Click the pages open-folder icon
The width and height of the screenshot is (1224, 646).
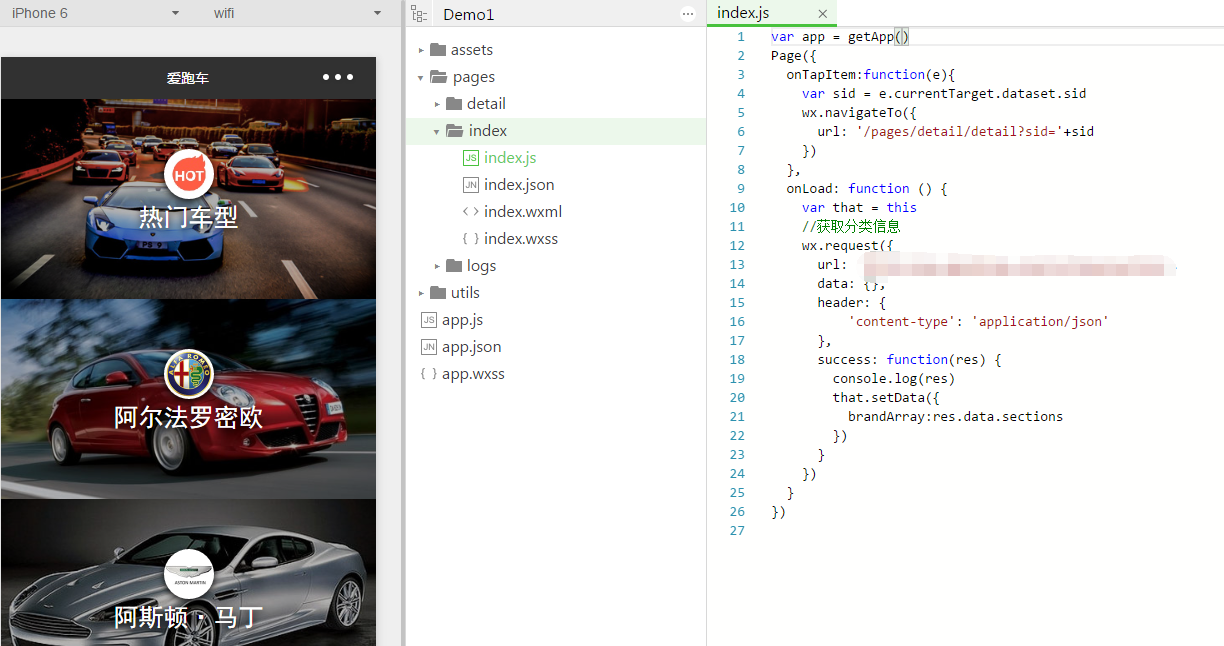(438, 77)
